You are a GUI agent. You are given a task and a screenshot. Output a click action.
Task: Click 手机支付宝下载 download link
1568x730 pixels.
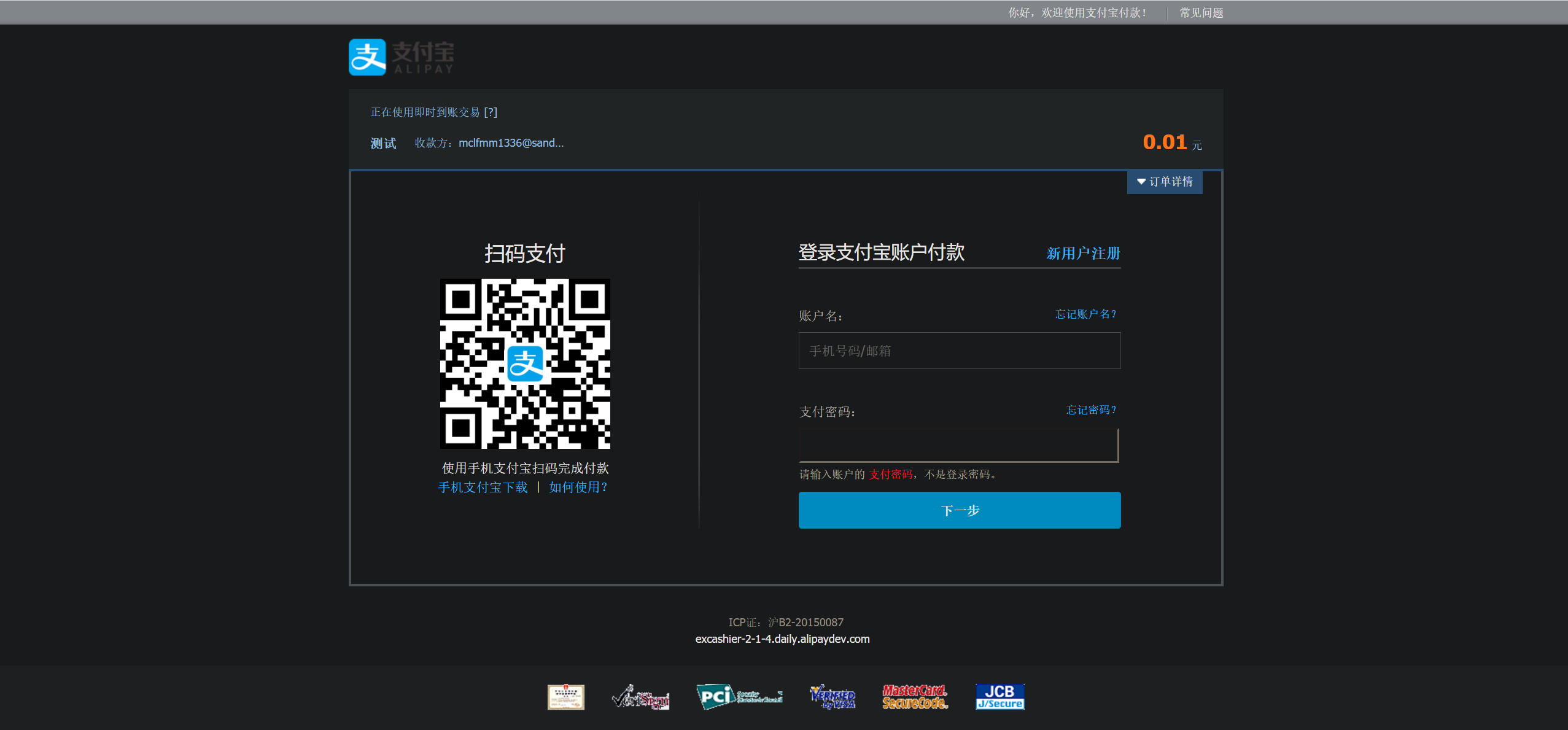(x=483, y=486)
